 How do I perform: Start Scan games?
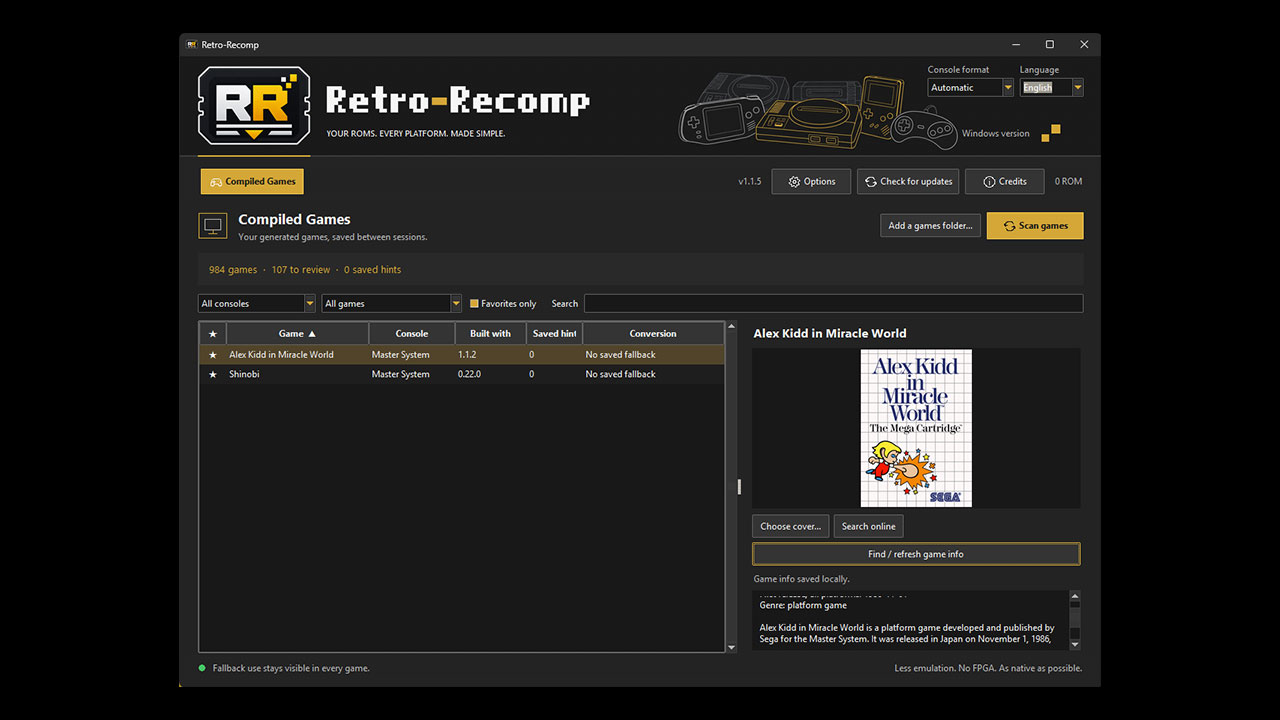pos(1035,226)
